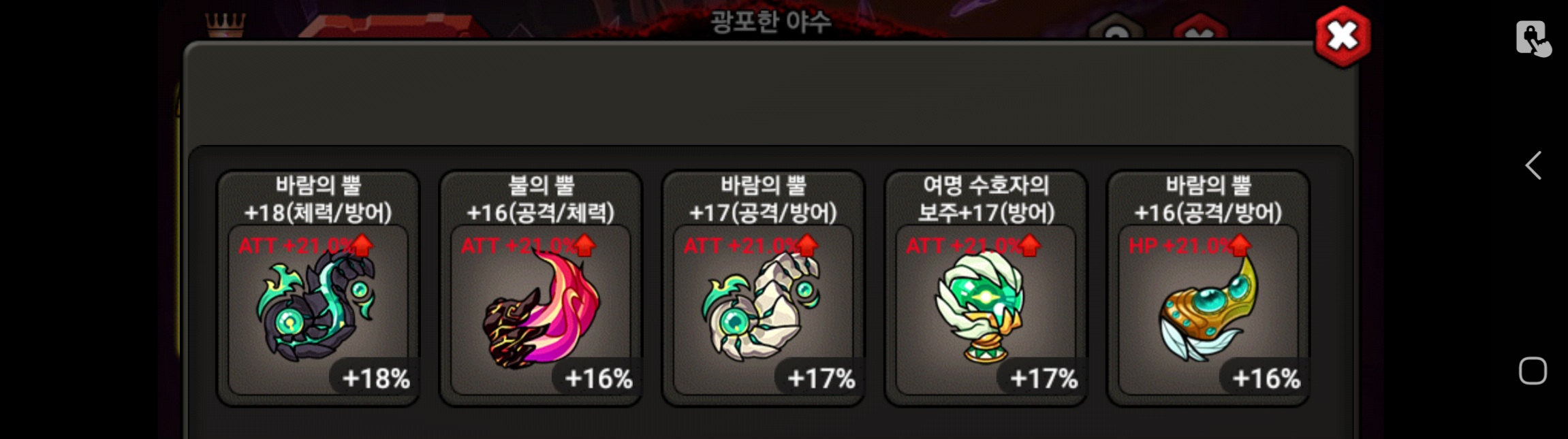Open the 바람의 뿔 +16(공격/방어) title
Viewport: 1568px width, 439px height.
click(x=1208, y=199)
